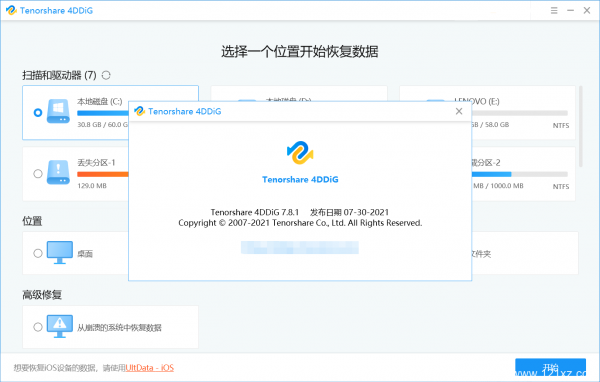Open the hamburger menu in main title bar
The width and height of the screenshot is (600, 382).
click(554, 11)
